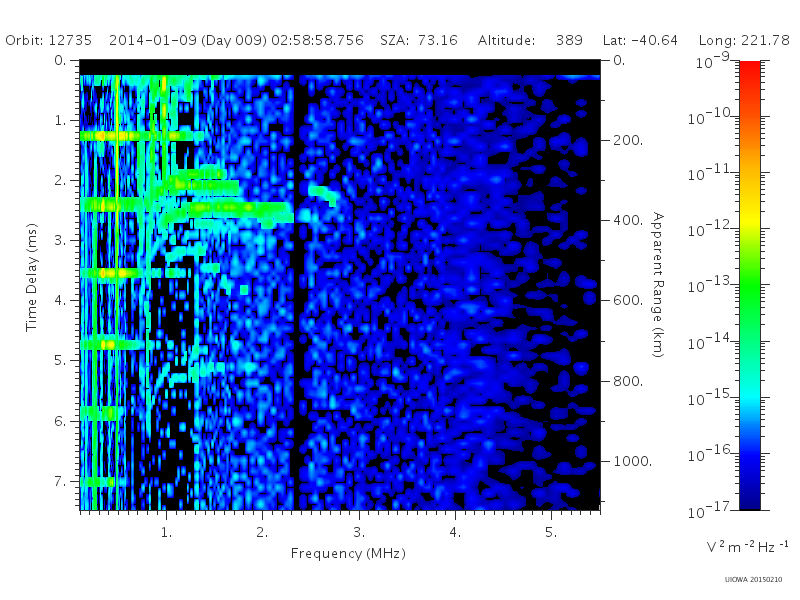Click the bright green echo near 2 MHz
Image resolution: width=800 pixels, height=600 pixels.
click(240, 208)
